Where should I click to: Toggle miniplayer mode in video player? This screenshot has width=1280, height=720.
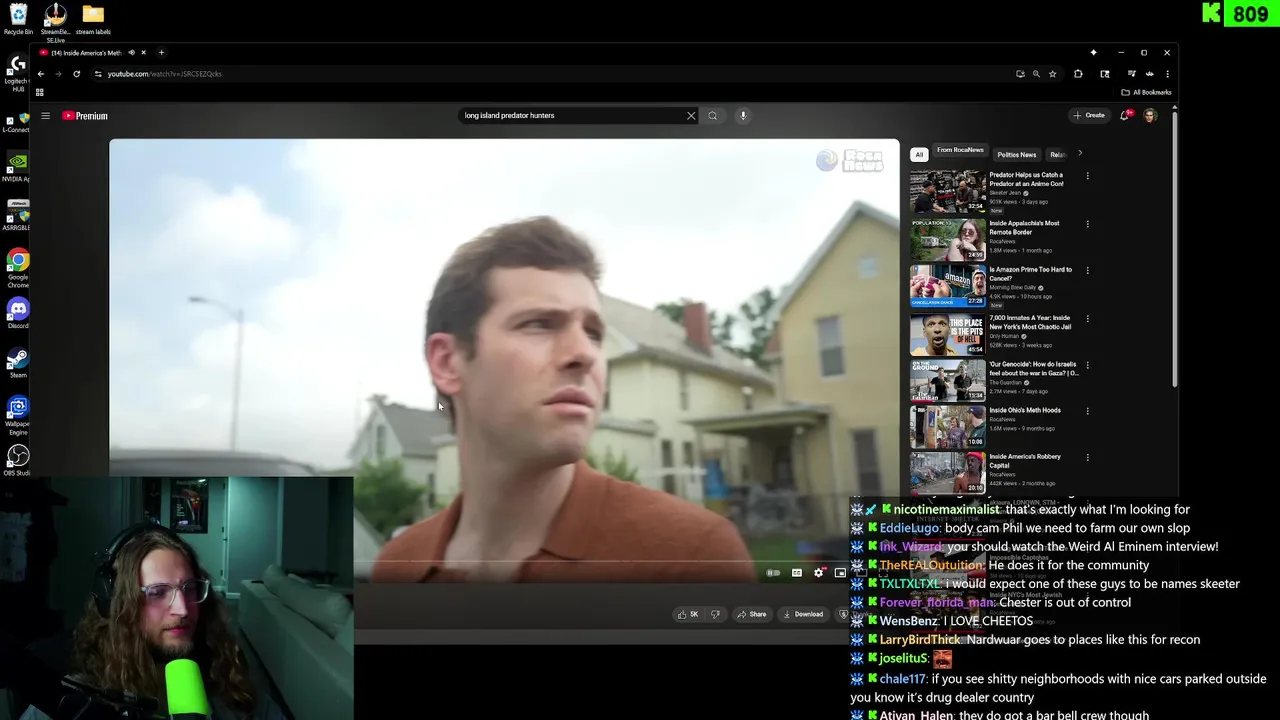click(x=840, y=573)
